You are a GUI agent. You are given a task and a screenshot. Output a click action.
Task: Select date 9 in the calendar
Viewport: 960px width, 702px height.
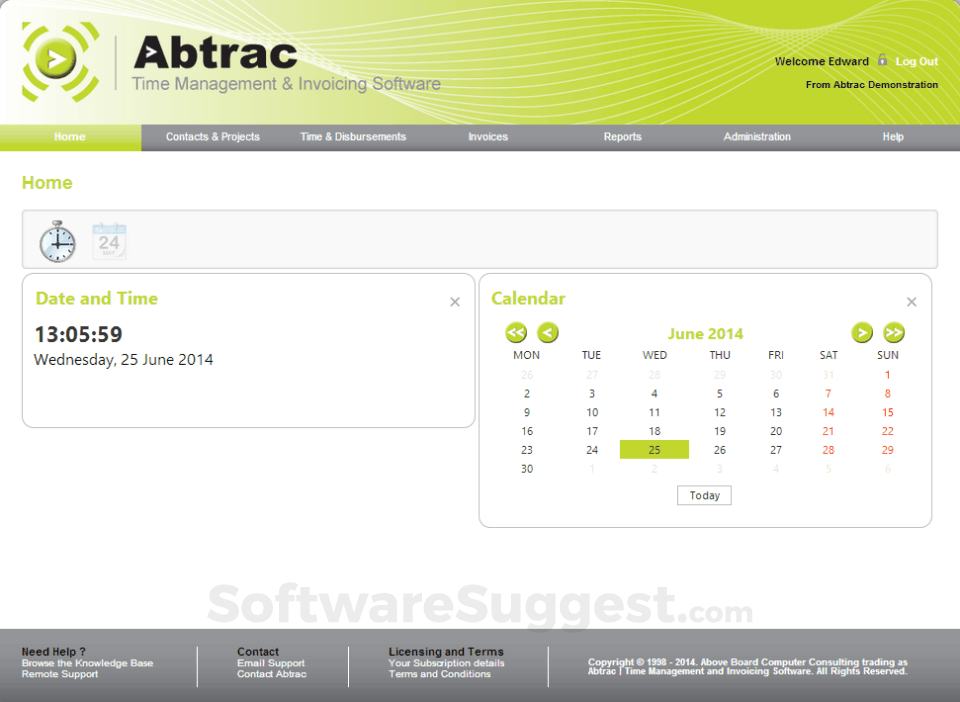(527, 413)
